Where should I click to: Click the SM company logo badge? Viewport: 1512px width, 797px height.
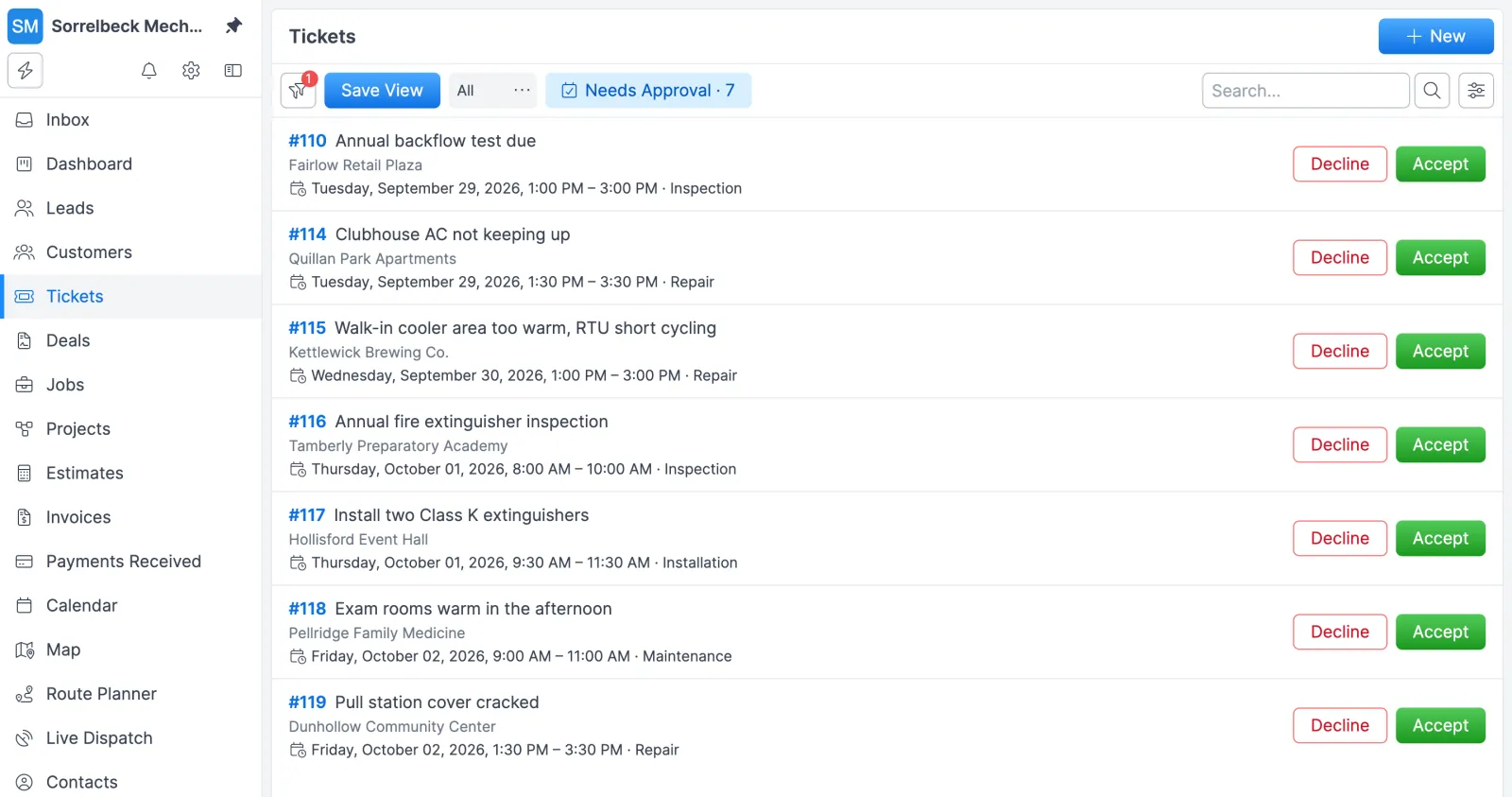pyautogui.click(x=26, y=26)
